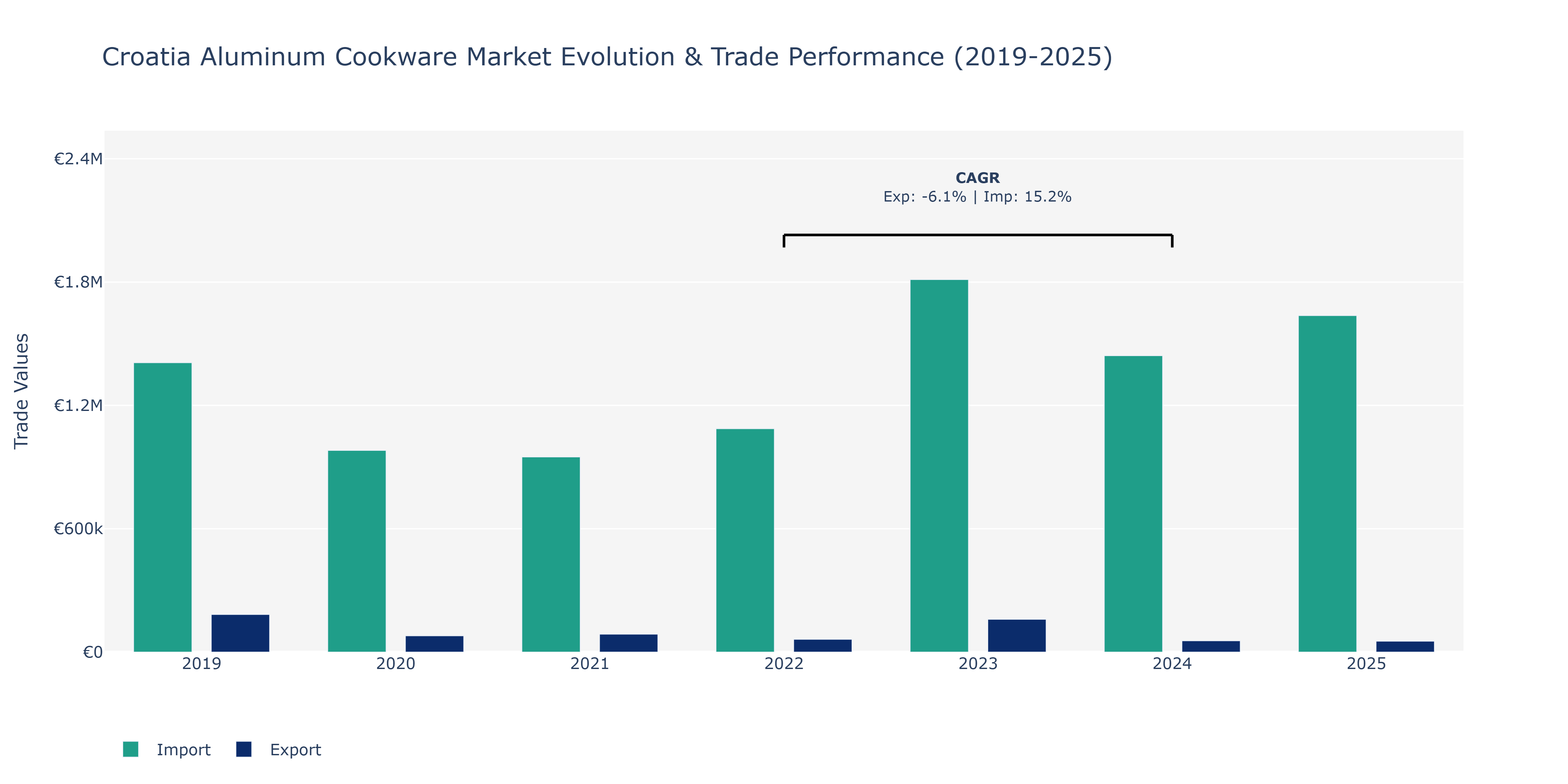Click the 2019 x-axis label
Screen dimensions: 1568x784
point(202,663)
